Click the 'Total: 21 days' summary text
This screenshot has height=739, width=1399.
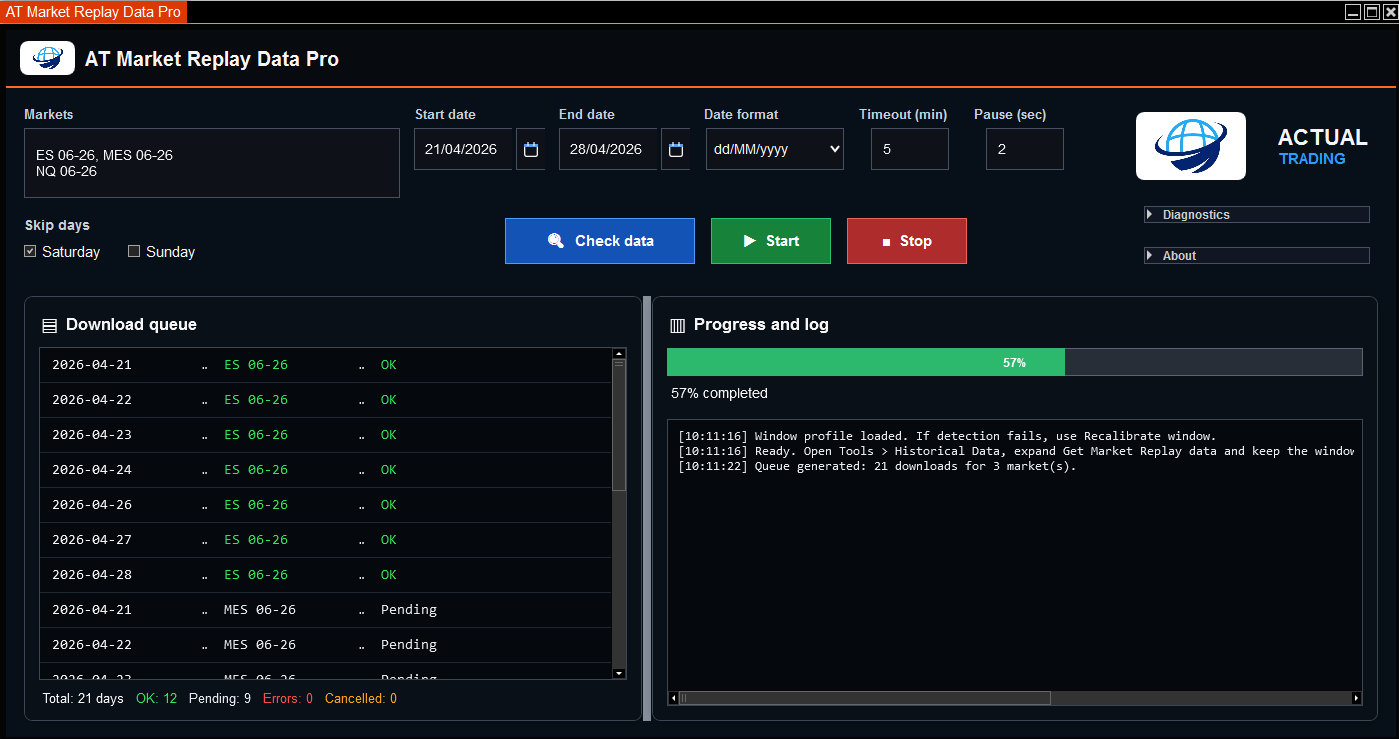pos(83,698)
